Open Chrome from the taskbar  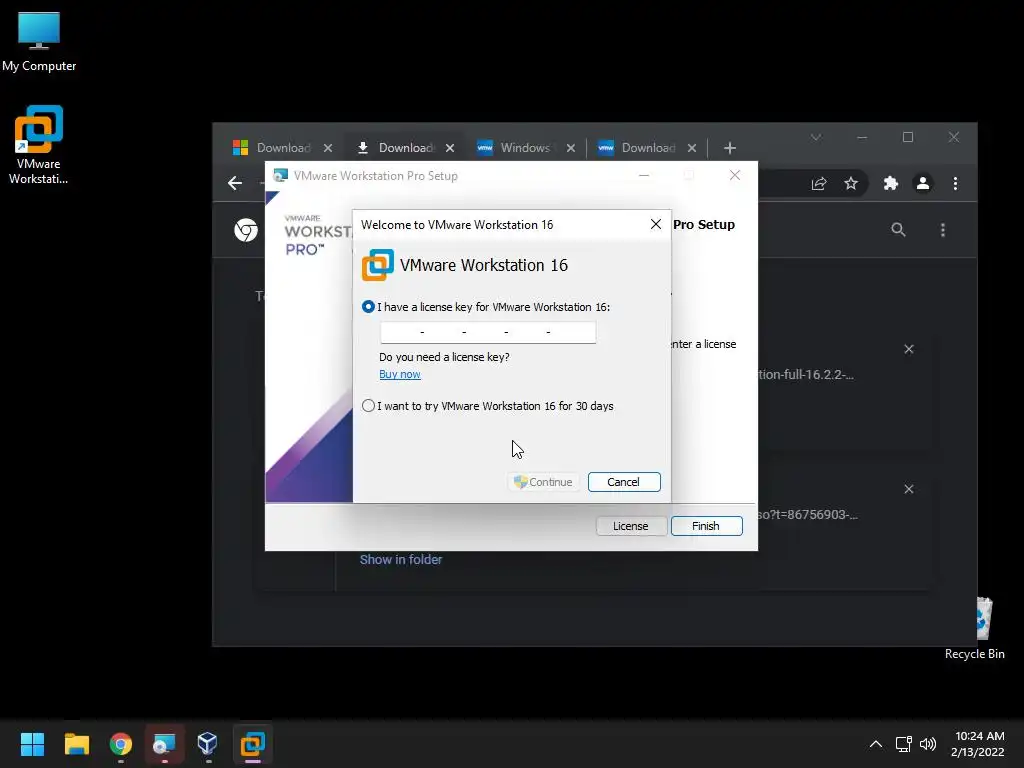point(121,744)
